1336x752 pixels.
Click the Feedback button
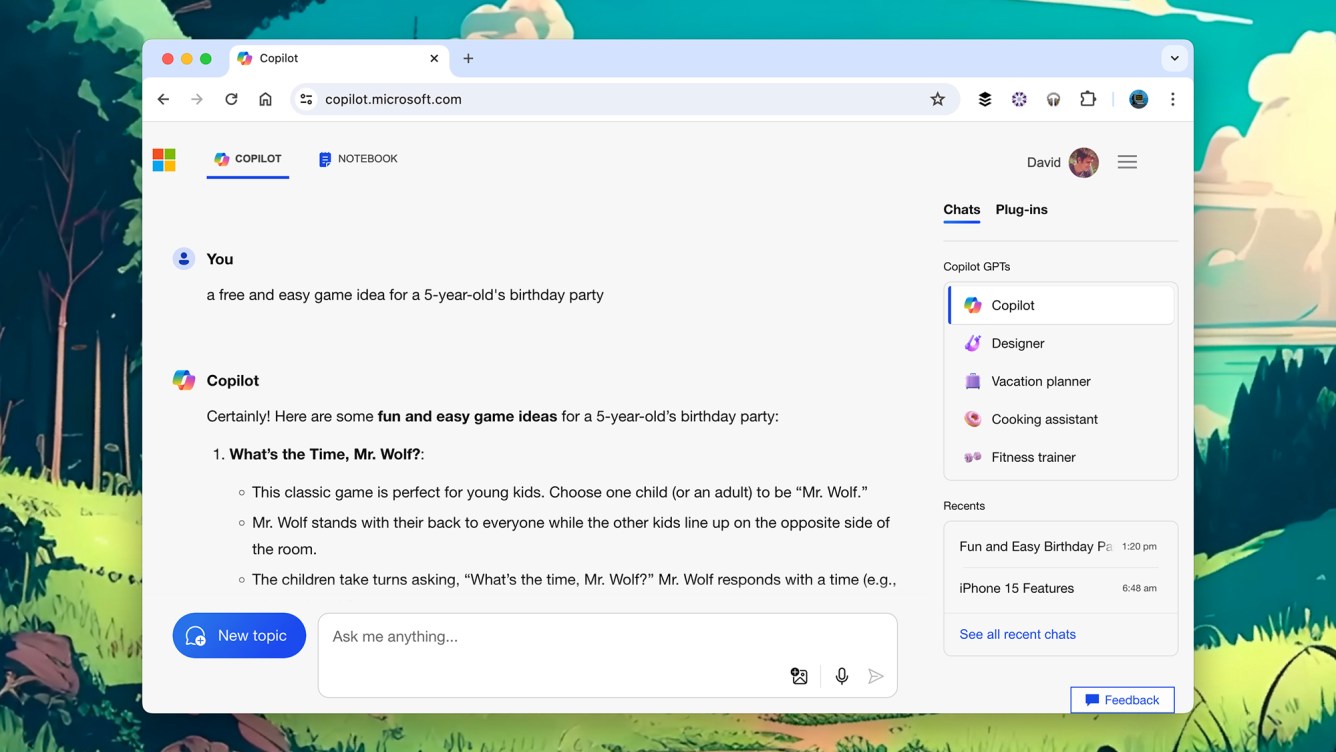tap(1122, 700)
